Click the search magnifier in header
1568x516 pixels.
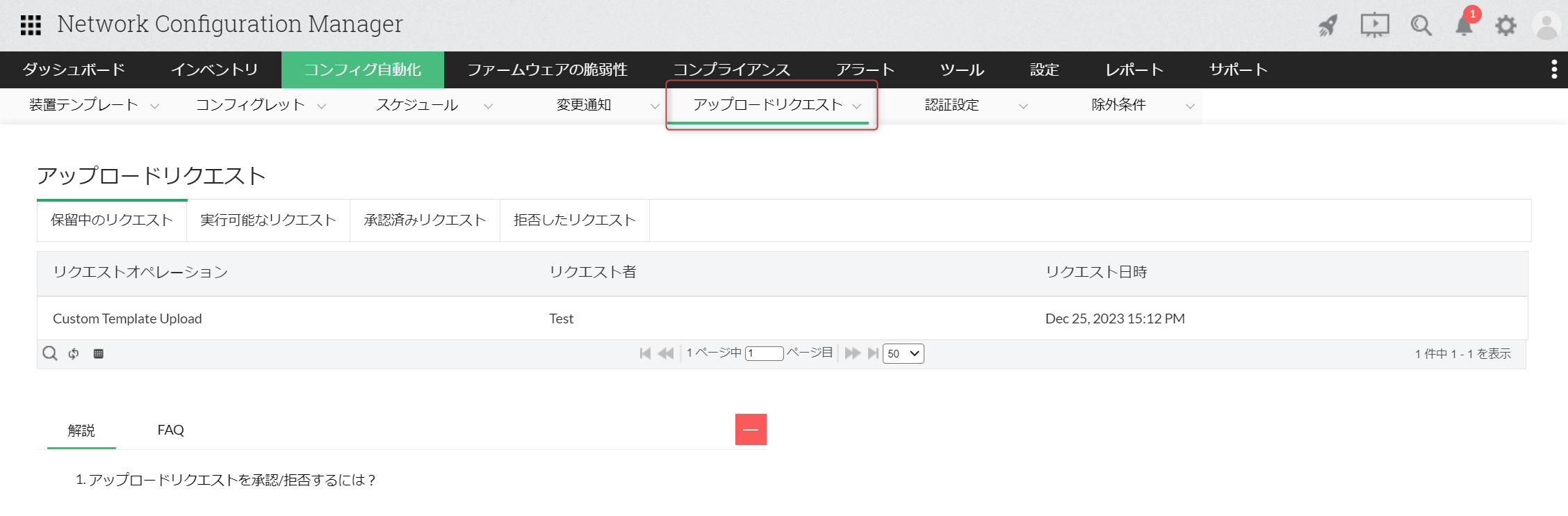[1421, 26]
